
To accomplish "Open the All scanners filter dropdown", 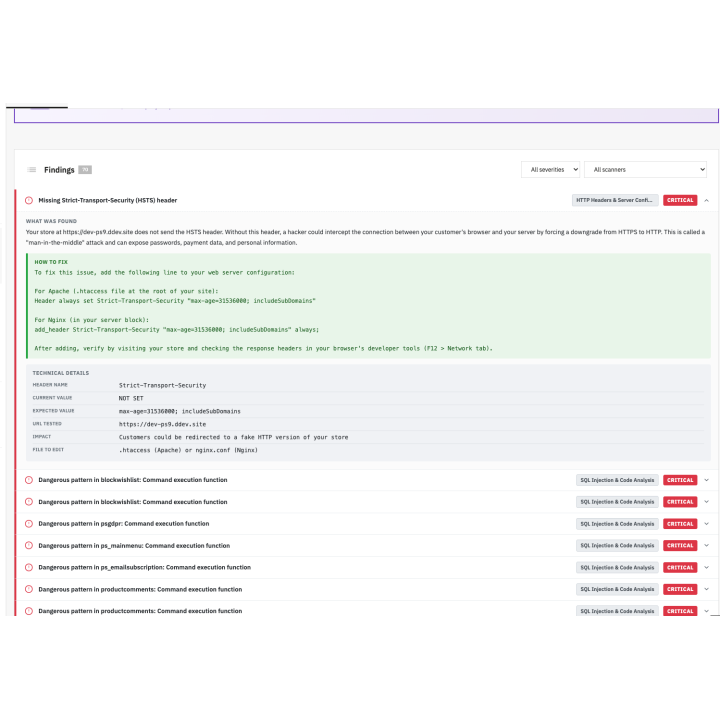I will point(645,170).
